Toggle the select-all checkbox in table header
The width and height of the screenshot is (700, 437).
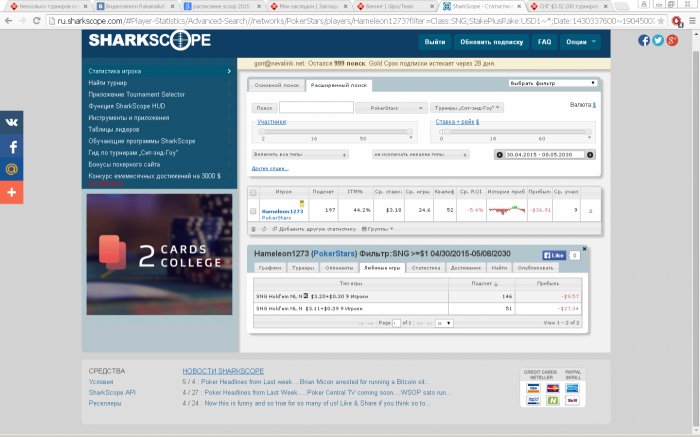(253, 193)
